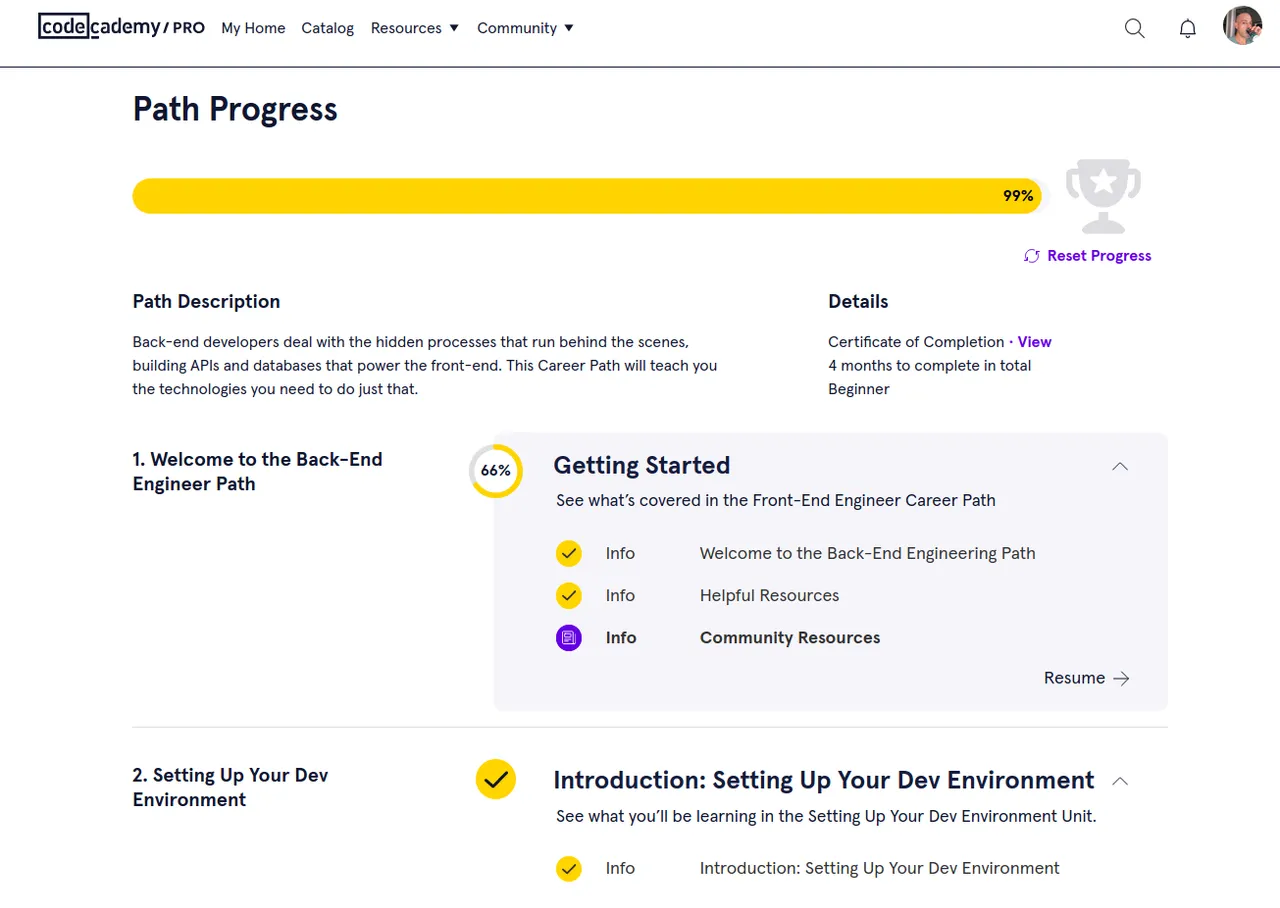
Task: Click the Resume button
Action: tap(1087, 678)
